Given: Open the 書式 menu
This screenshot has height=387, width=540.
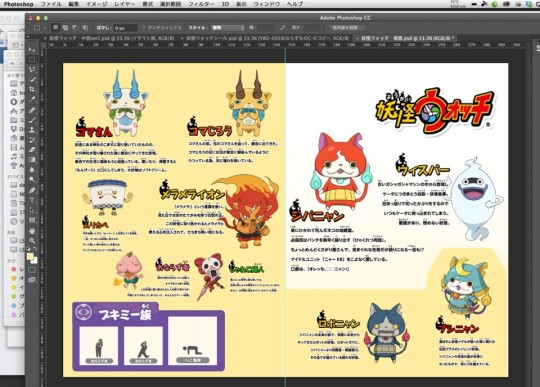Looking at the screenshot, I should point(148,4).
